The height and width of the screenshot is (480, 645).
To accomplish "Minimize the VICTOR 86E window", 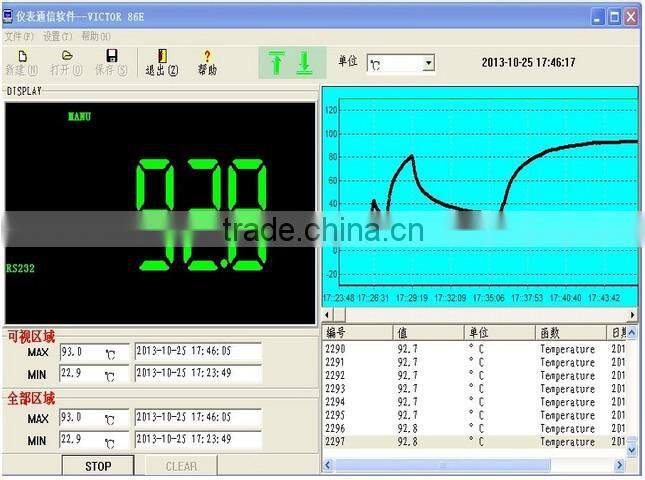I will (597, 17).
